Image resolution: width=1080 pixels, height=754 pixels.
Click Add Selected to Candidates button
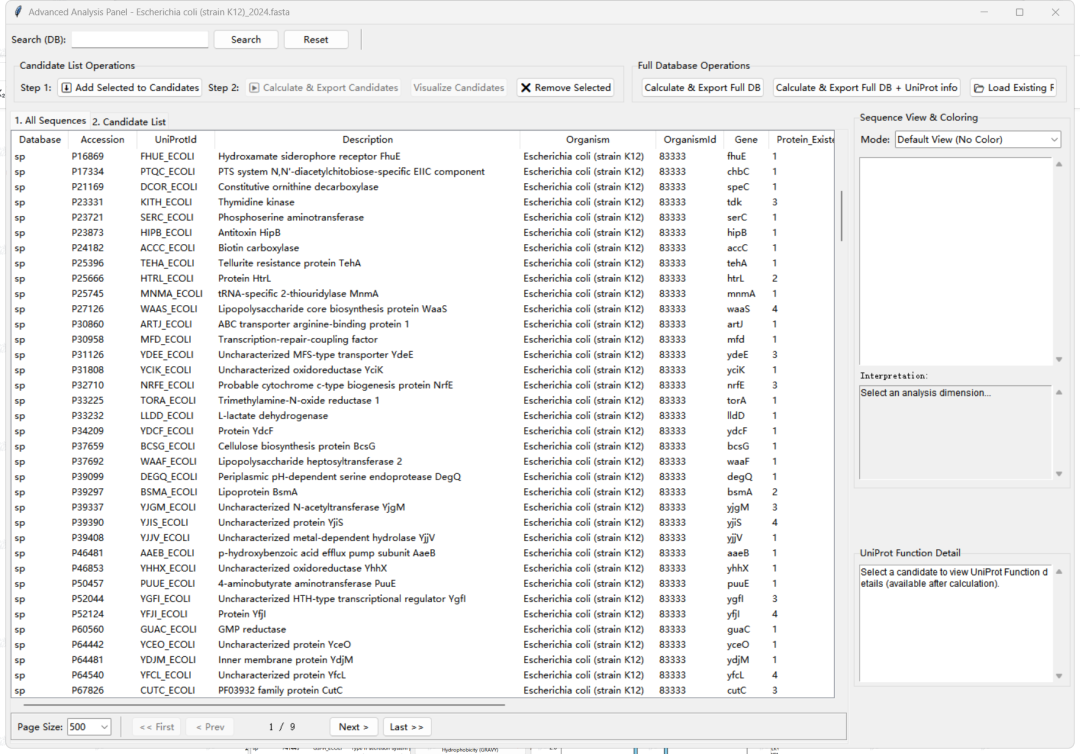(x=131, y=87)
